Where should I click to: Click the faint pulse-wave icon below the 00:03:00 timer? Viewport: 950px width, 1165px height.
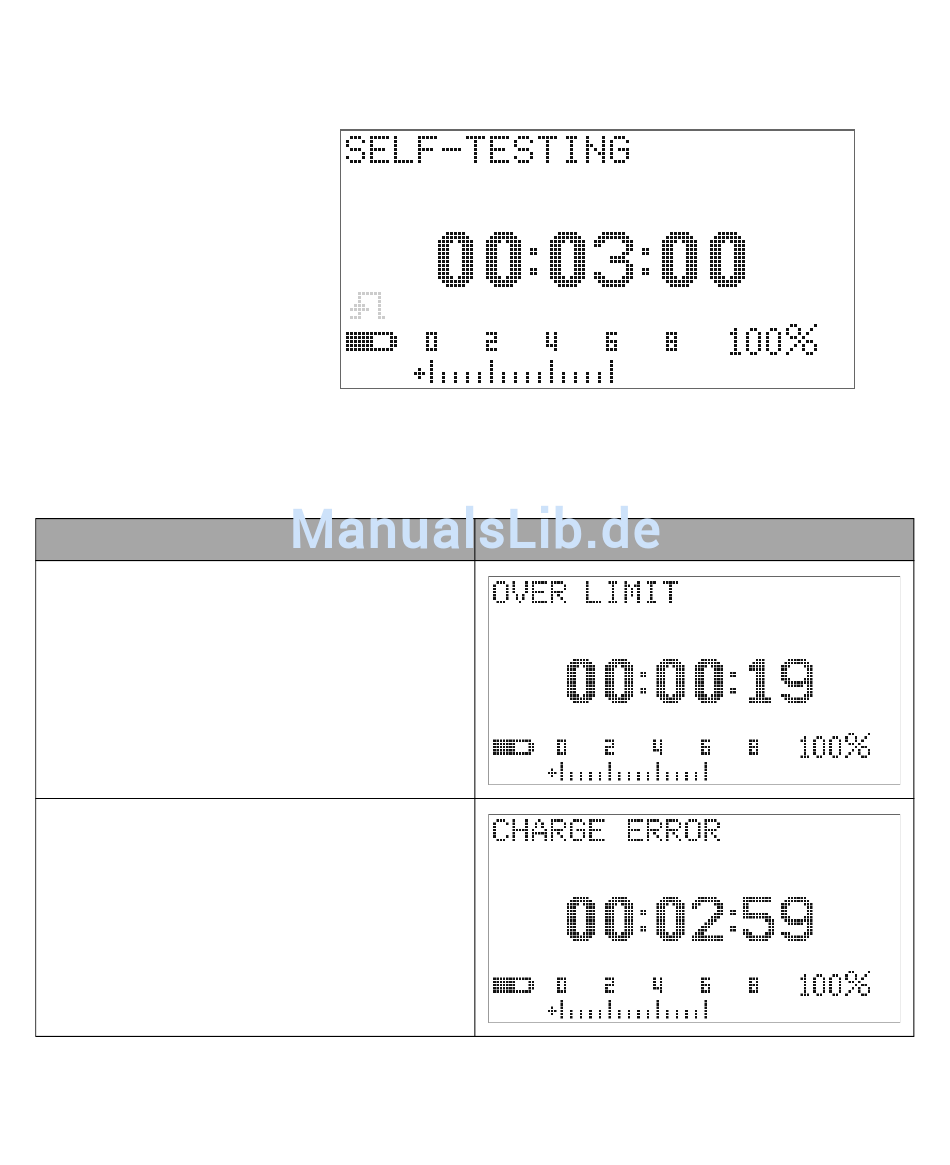tap(367, 305)
